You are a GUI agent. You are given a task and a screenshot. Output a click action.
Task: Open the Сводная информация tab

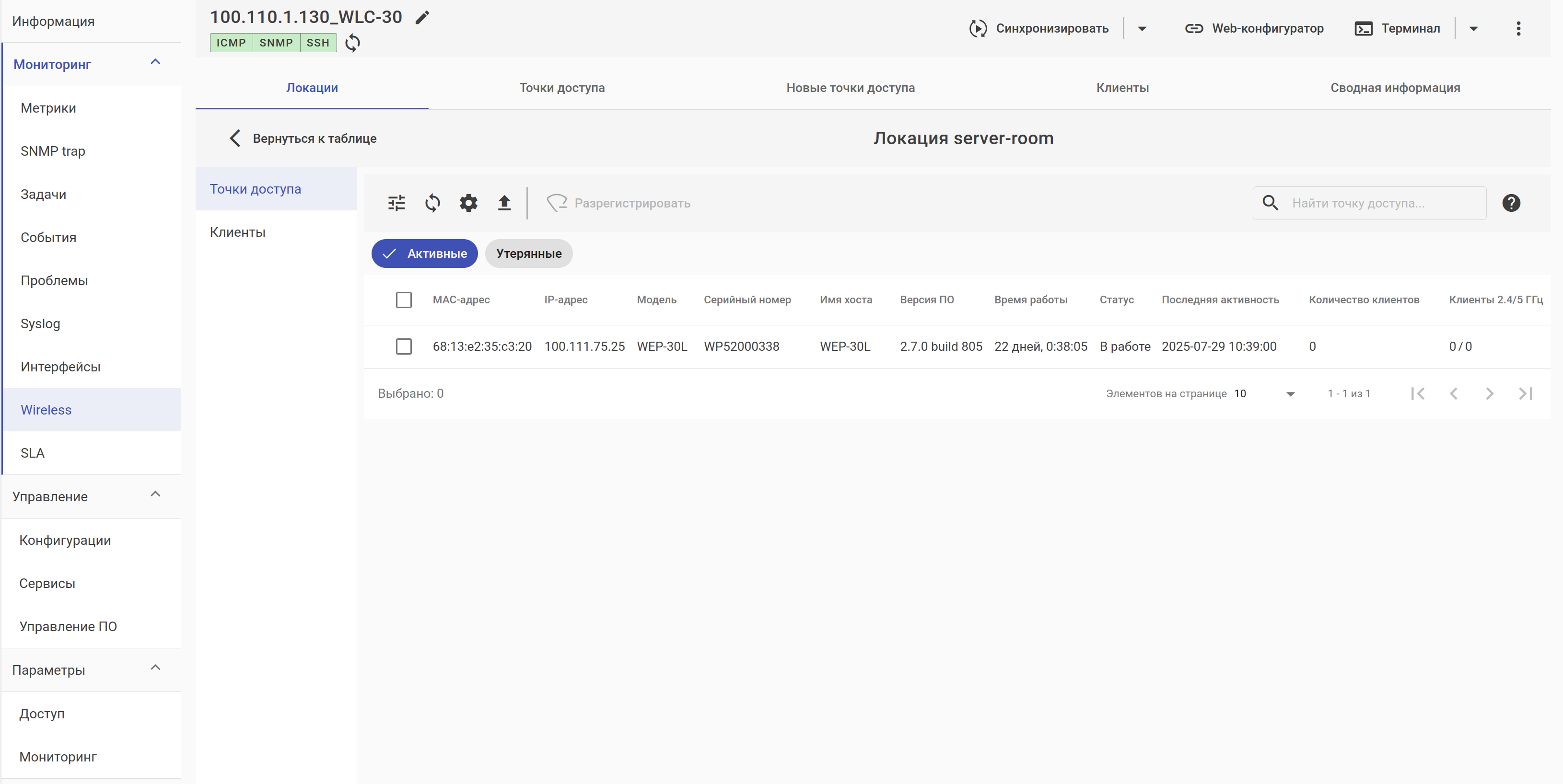point(1395,88)
